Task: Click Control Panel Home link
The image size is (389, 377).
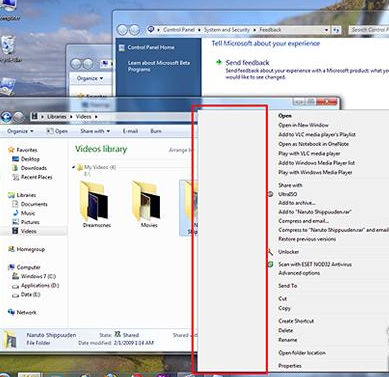Action: 151,47
